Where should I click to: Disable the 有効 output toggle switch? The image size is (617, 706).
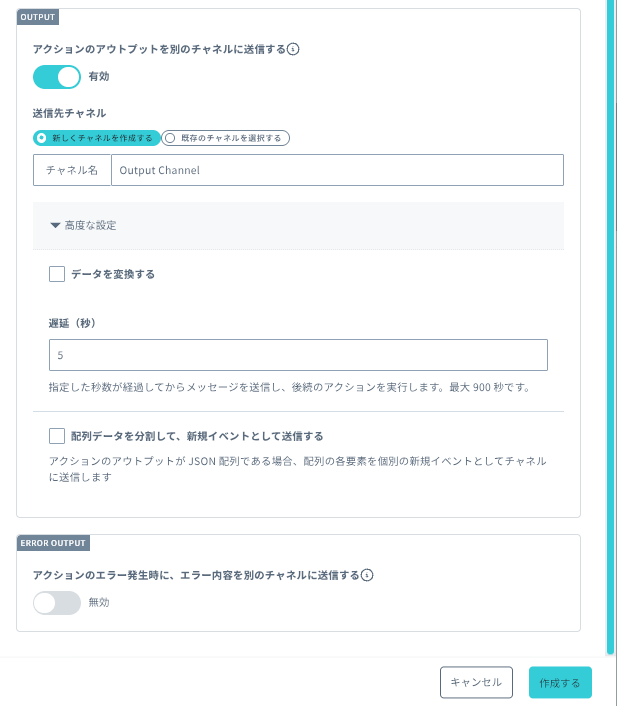click(57, 77)
